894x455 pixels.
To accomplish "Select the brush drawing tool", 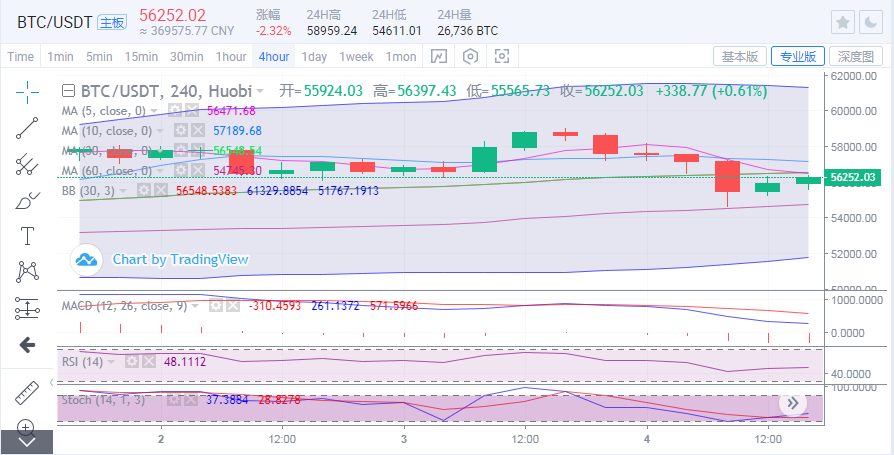I will [27, 200].
